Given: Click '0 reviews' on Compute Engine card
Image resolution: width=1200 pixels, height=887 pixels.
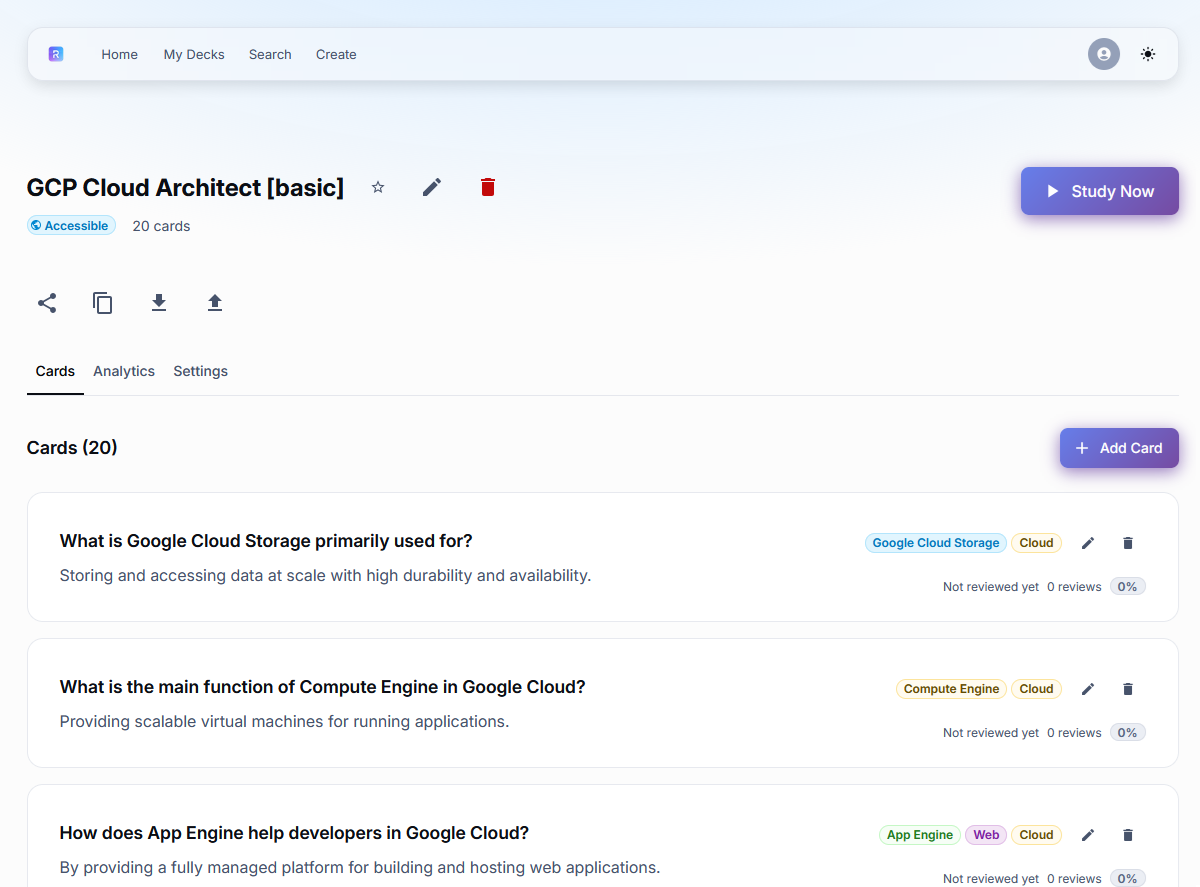Looking at the screenshot, I should pos(1074,733).
